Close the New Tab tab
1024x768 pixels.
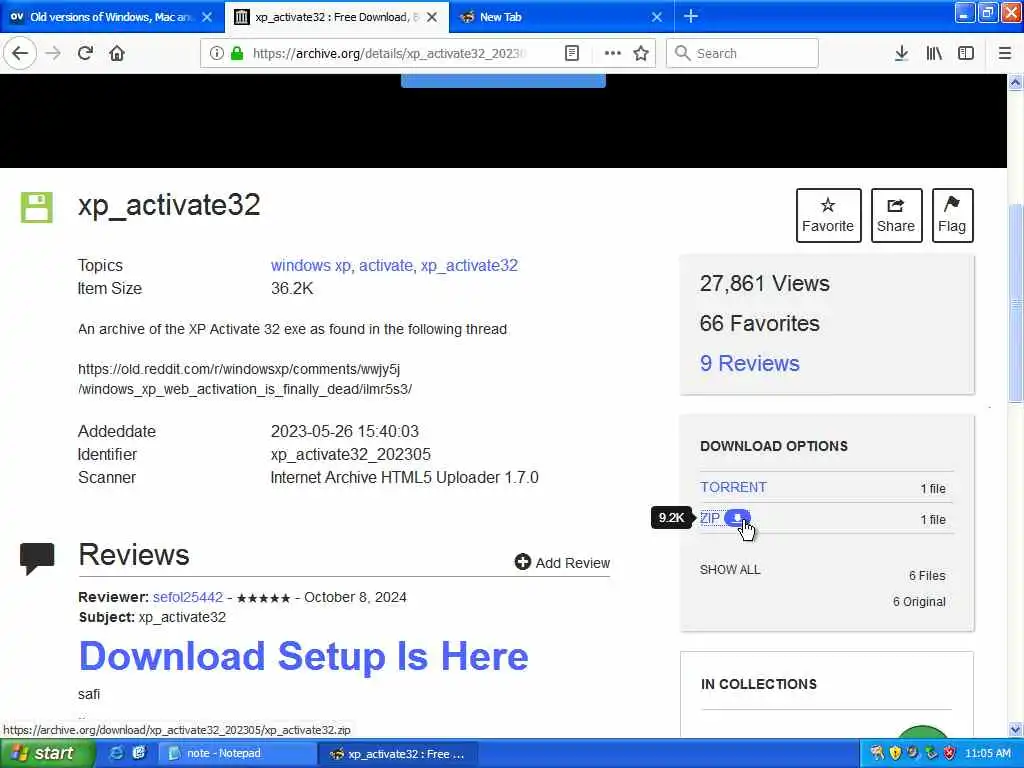pyautogui.click(x=657, y=17)
